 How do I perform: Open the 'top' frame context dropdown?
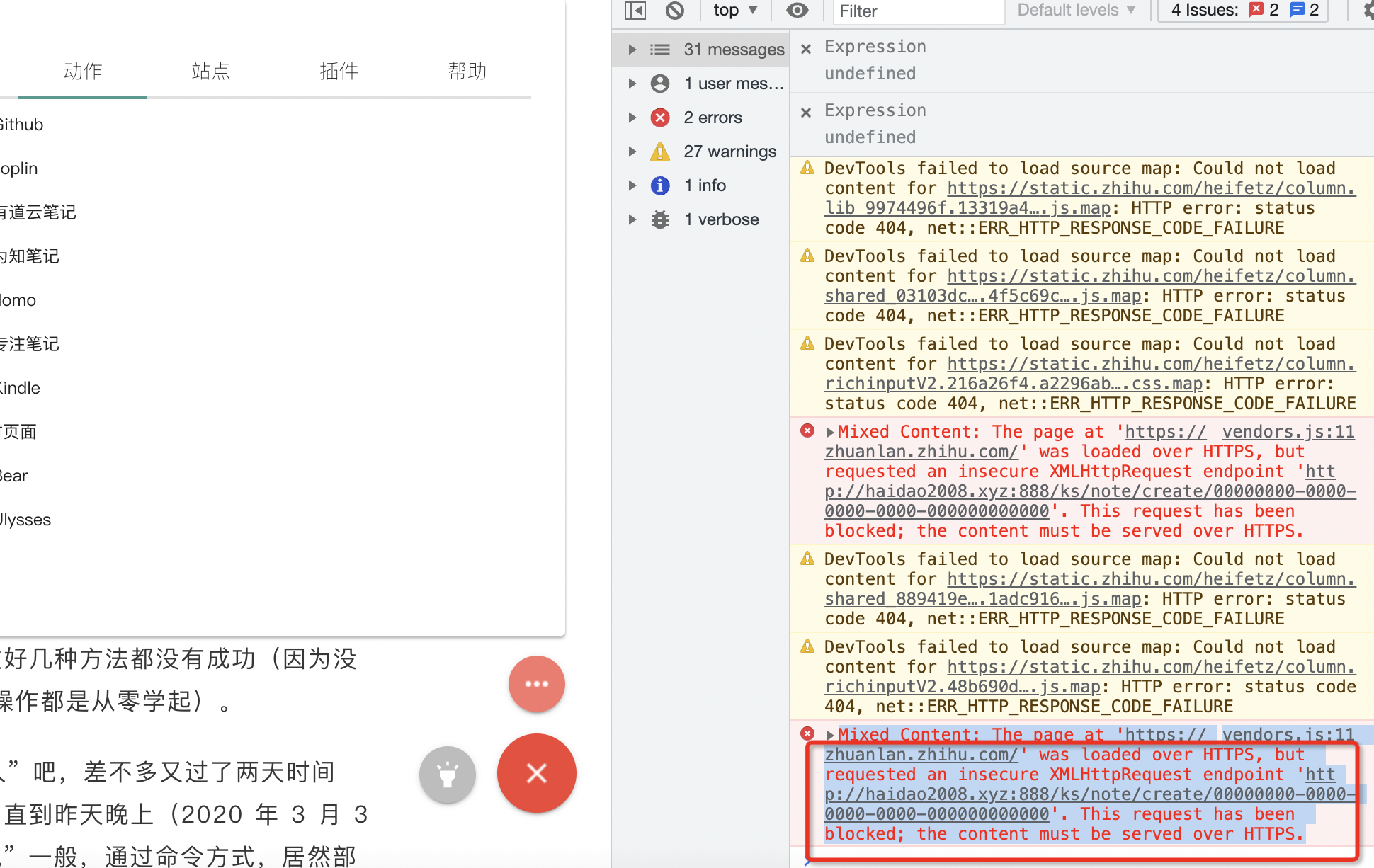coord(734,11)
